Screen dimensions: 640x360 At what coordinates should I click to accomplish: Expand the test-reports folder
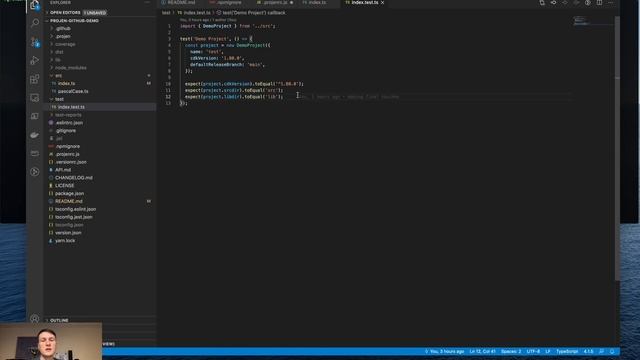coord(68,115)
